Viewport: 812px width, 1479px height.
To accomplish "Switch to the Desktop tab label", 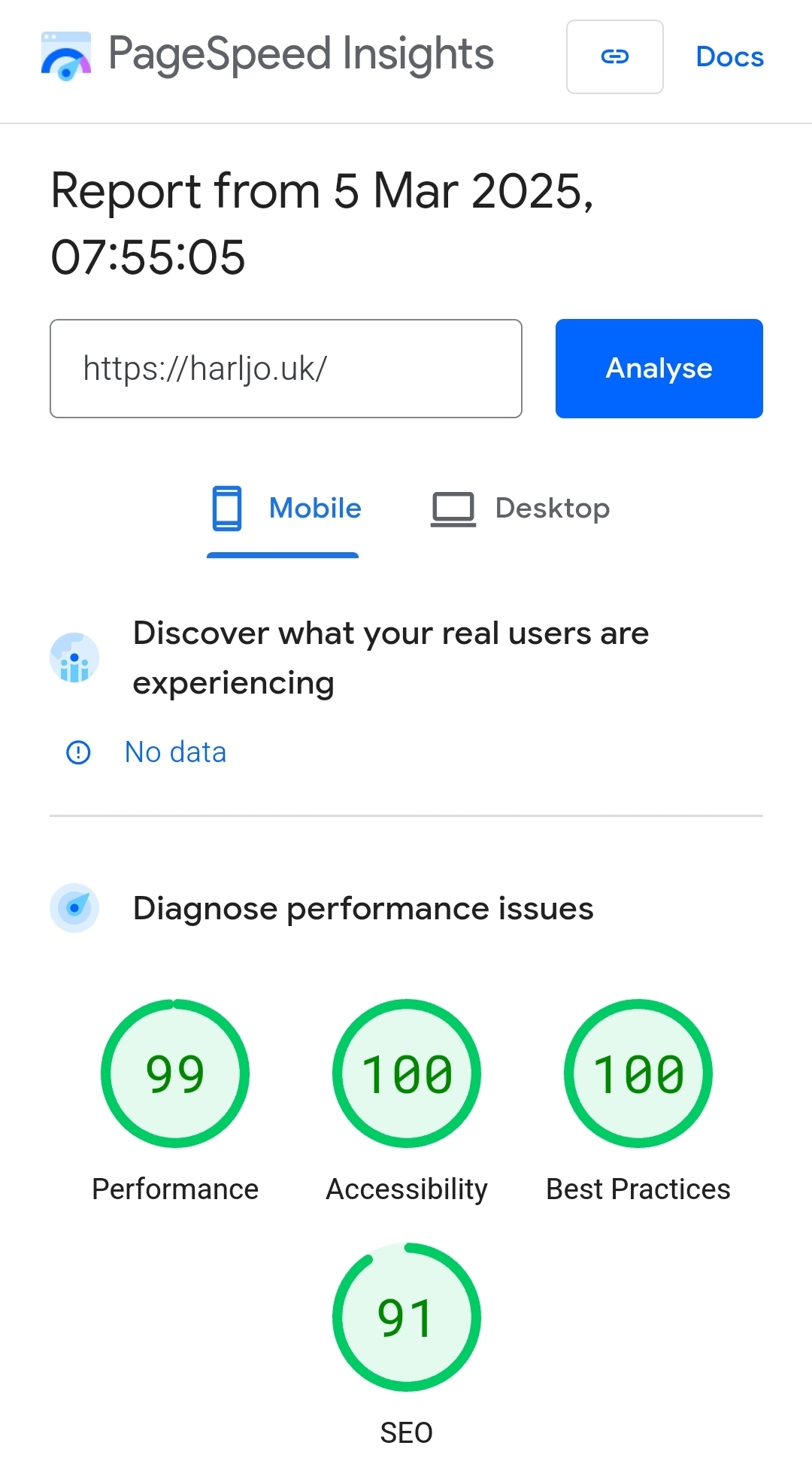I will [552, 509].
